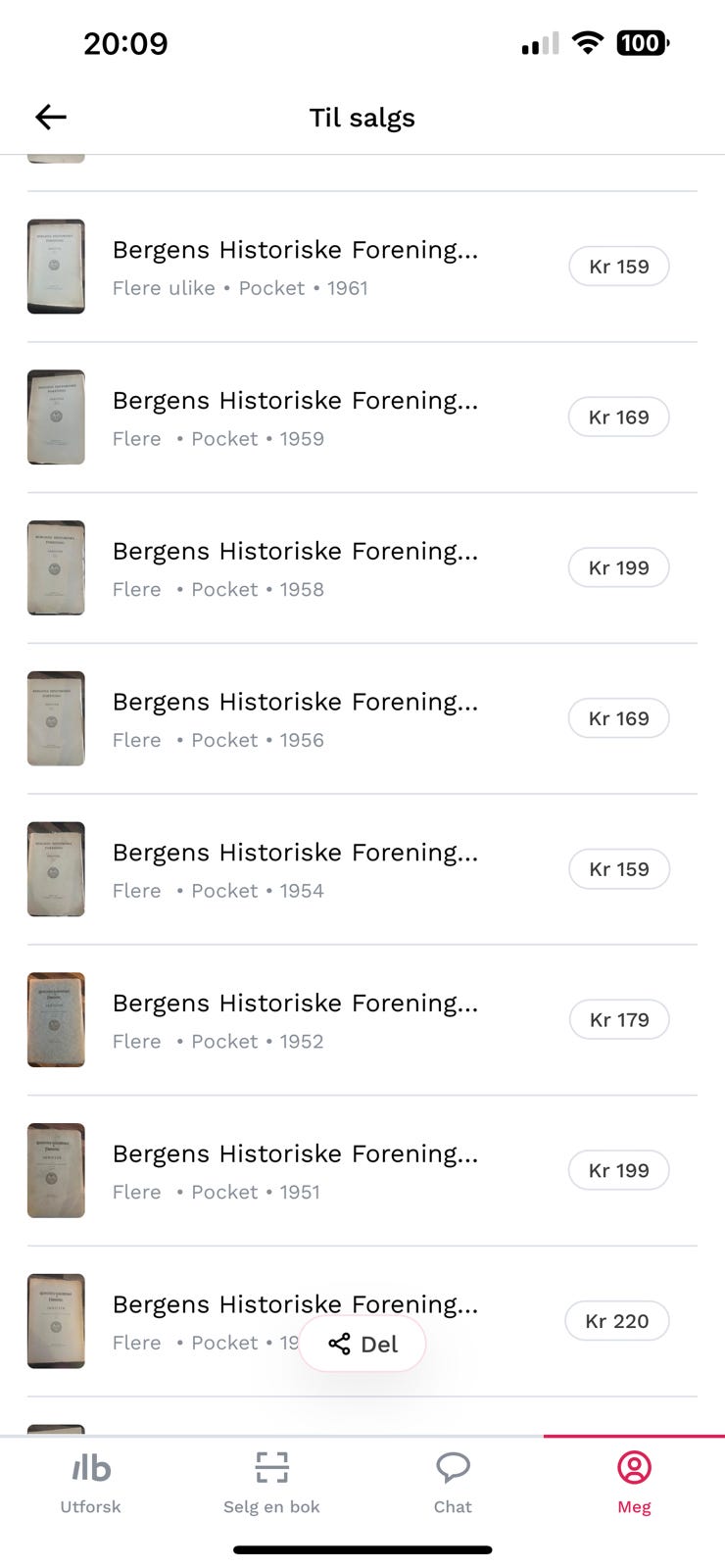The image size is (725, 1568).
Task: Tap the price on the 1958 listing
Action: [619, 568]
